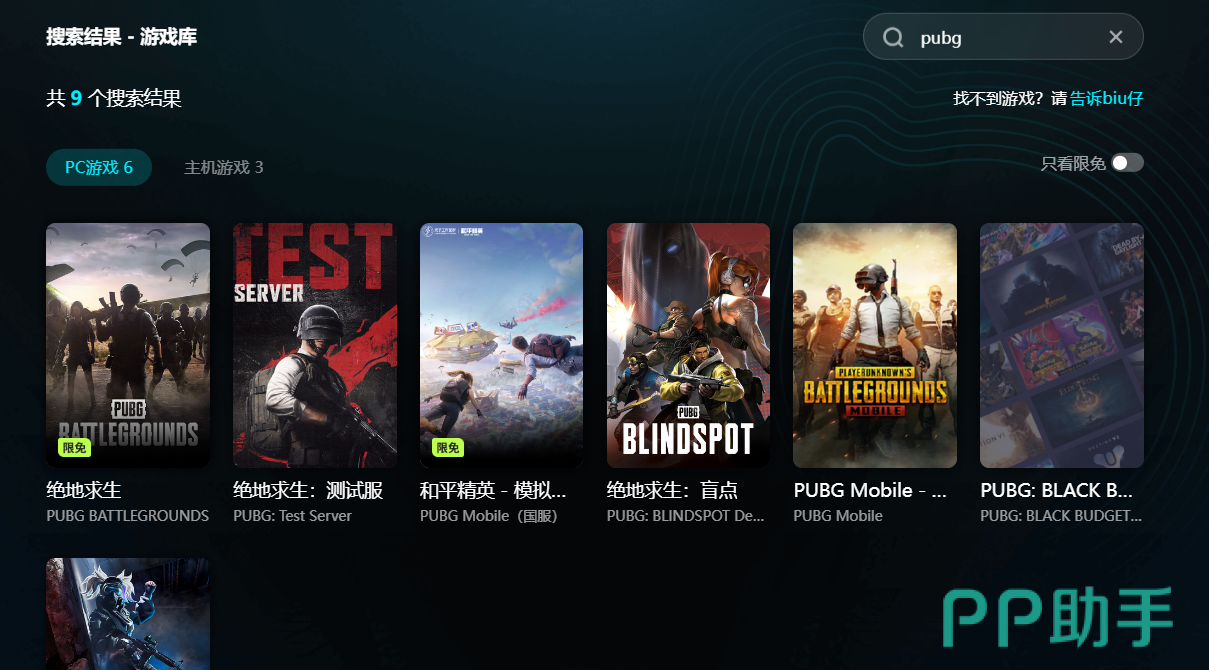Click the 绝地求生：测试服 title text
Image resolution: width=1209 pixels, height=670 pixels.
(x=308, y=490)
